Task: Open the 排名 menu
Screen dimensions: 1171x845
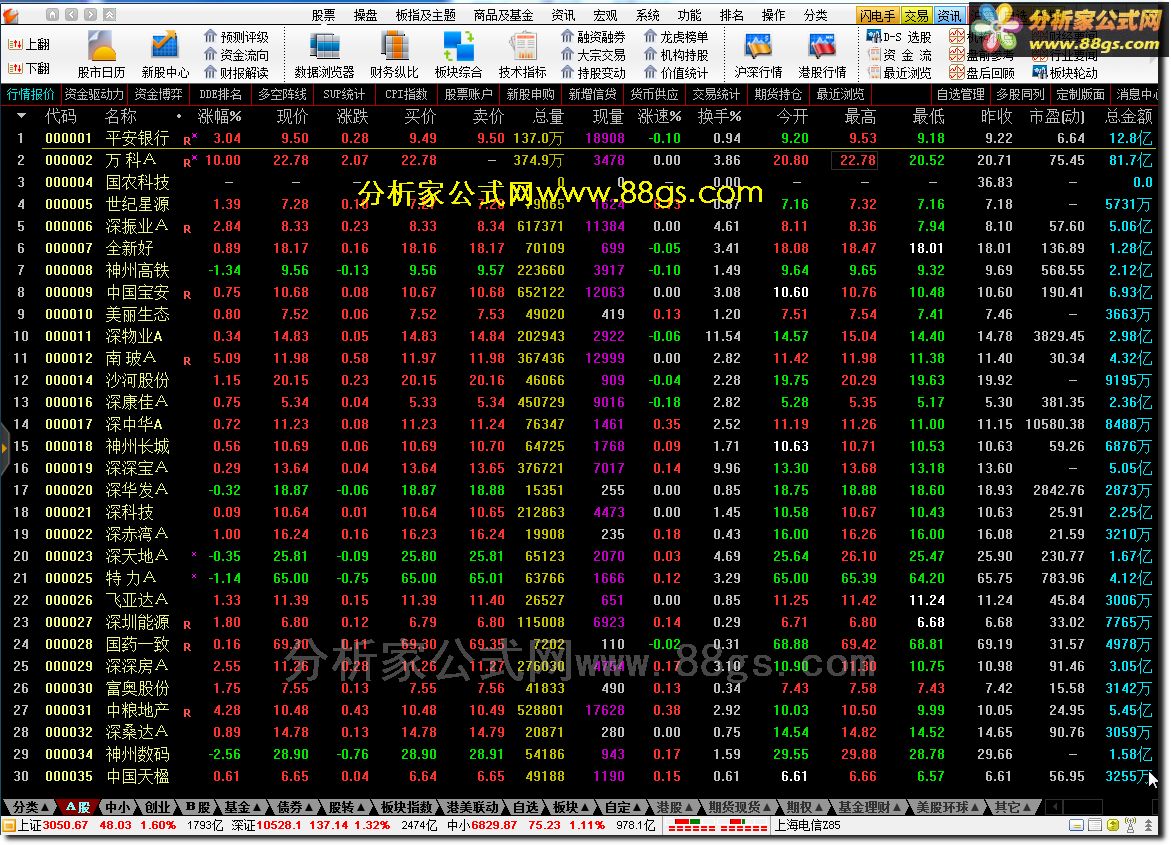Action: click(x=731, y=15)
